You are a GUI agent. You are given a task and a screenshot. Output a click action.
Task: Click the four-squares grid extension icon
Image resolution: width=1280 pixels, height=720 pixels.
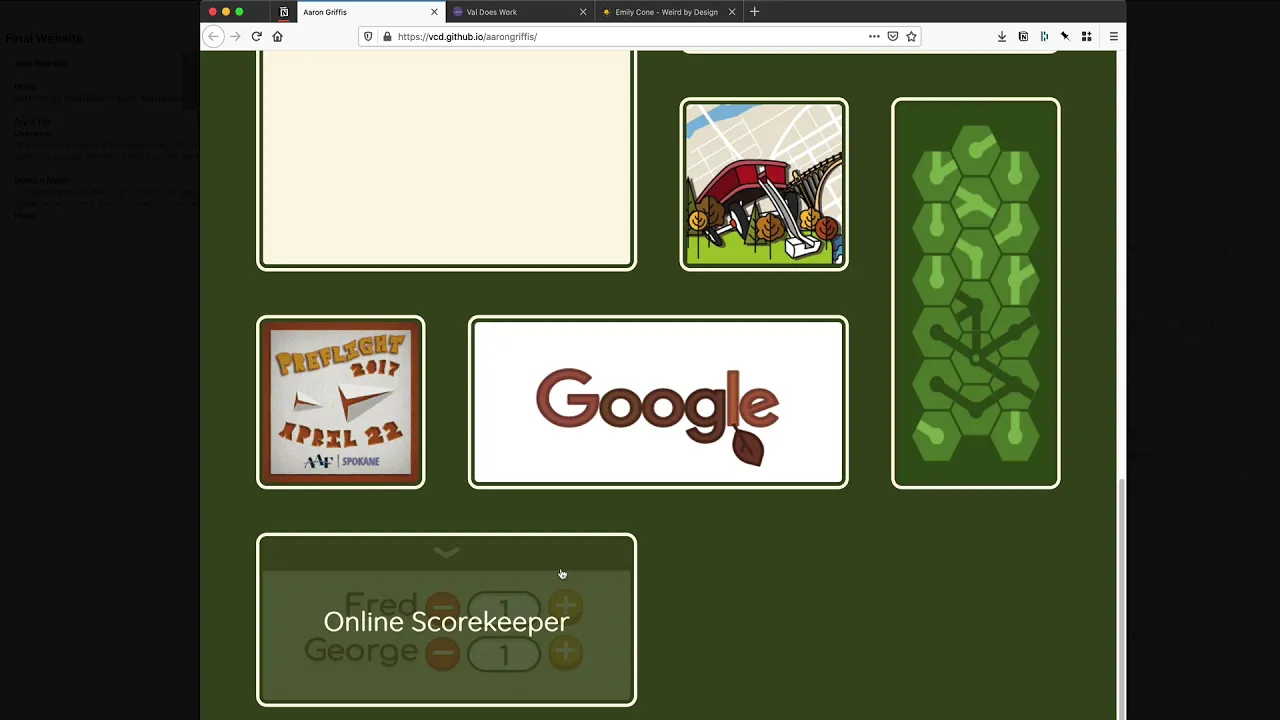coord(1086,36)
